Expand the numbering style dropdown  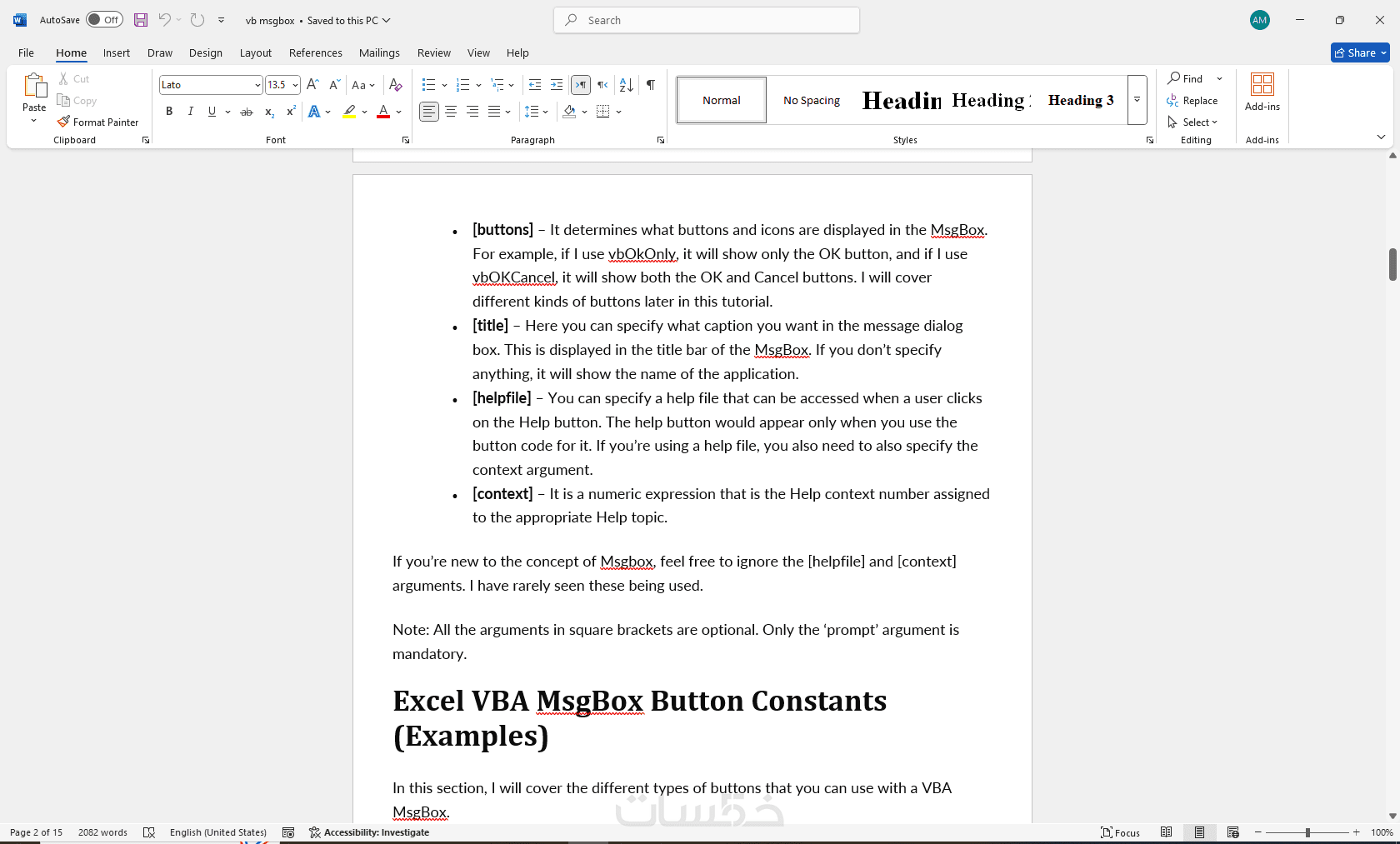[478, 85]
